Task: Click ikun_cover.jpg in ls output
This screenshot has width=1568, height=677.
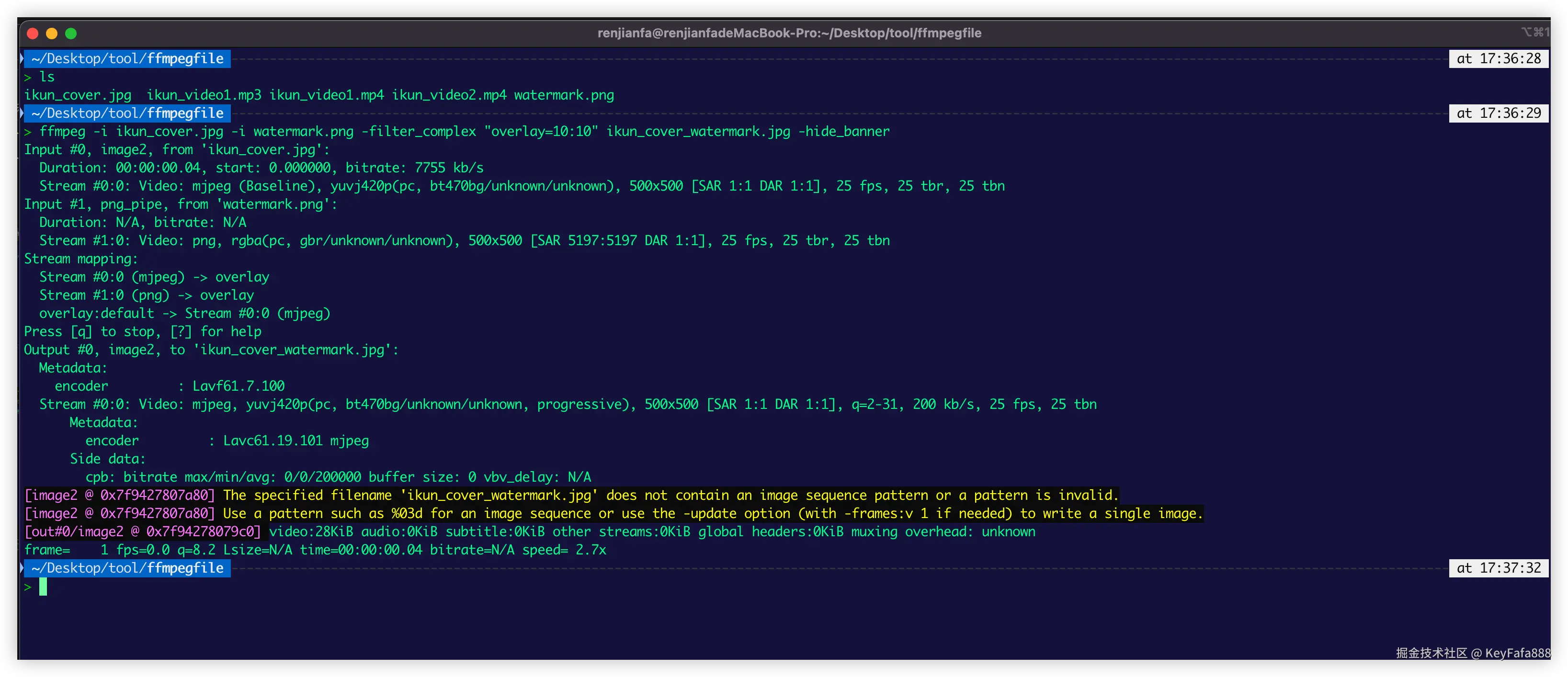Action: (77, 95)
